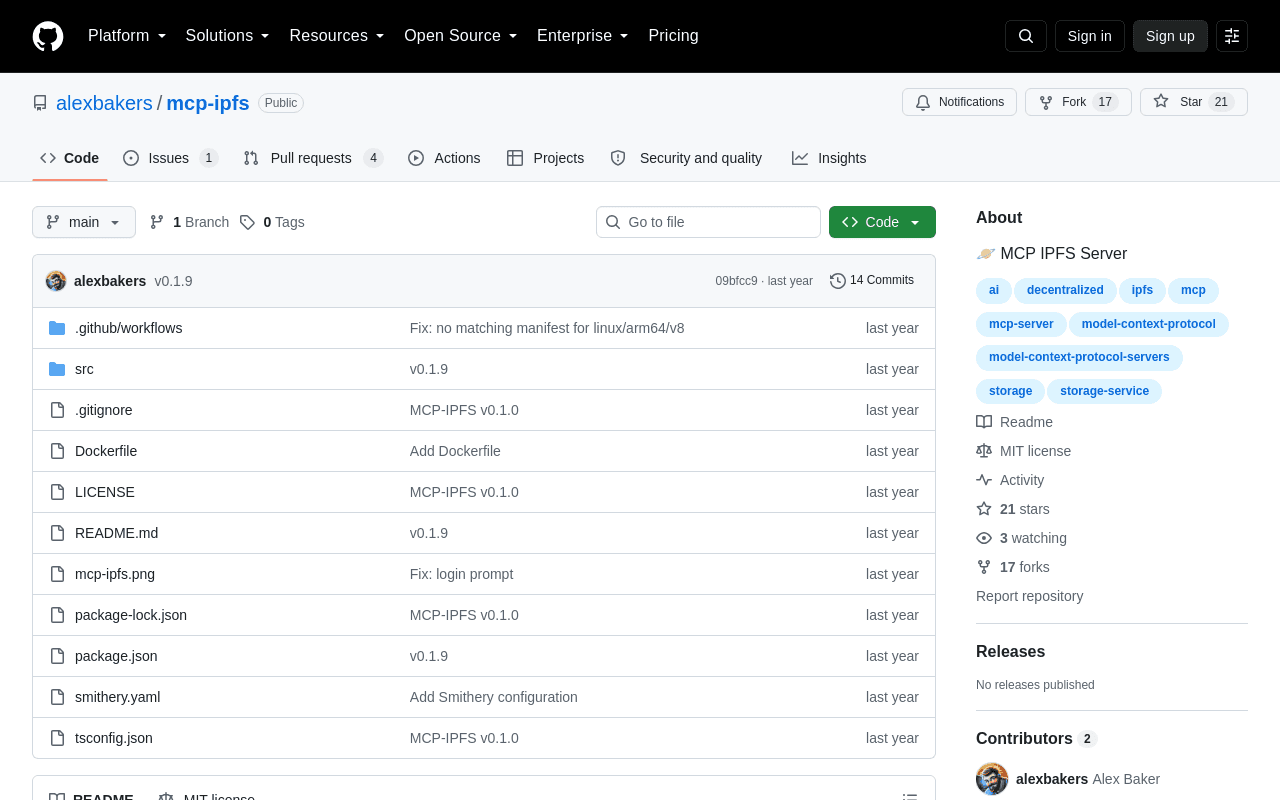Screen dimensions: 1280x800
Task: Star the mcp-ipfs repository
Action: [1194, 102]
